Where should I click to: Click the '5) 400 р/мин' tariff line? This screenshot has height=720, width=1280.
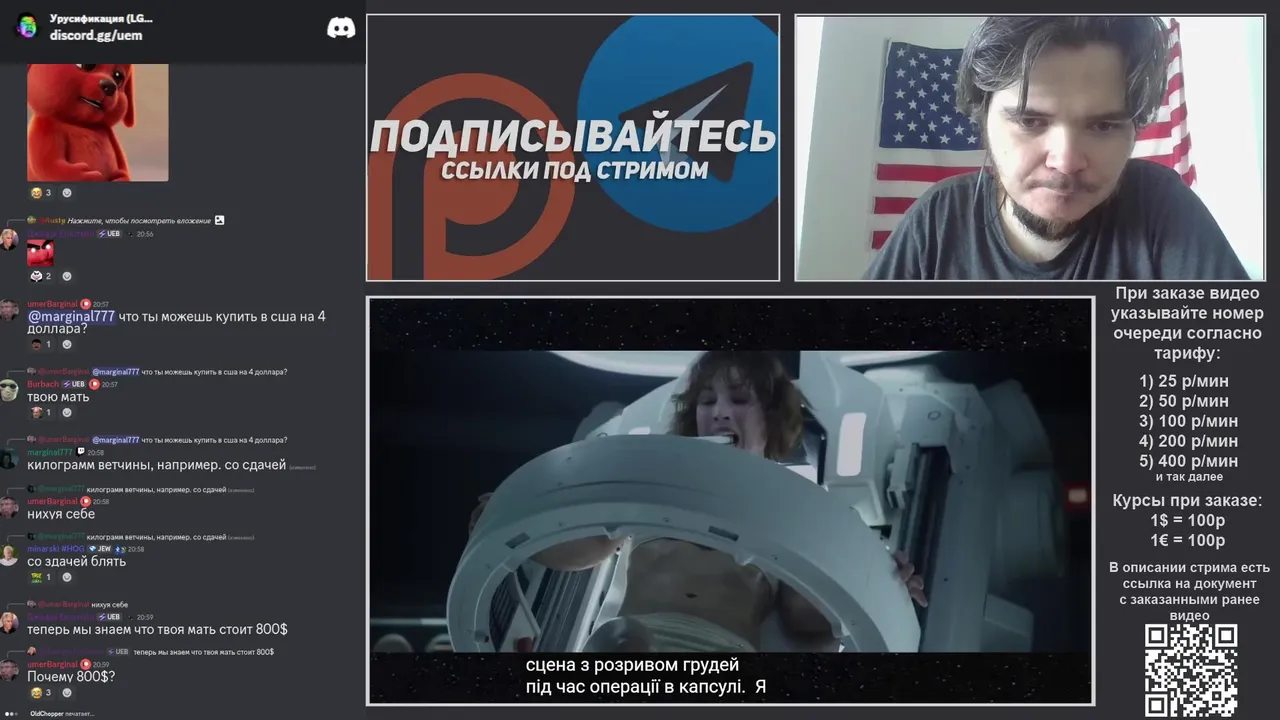[1188, 461]
